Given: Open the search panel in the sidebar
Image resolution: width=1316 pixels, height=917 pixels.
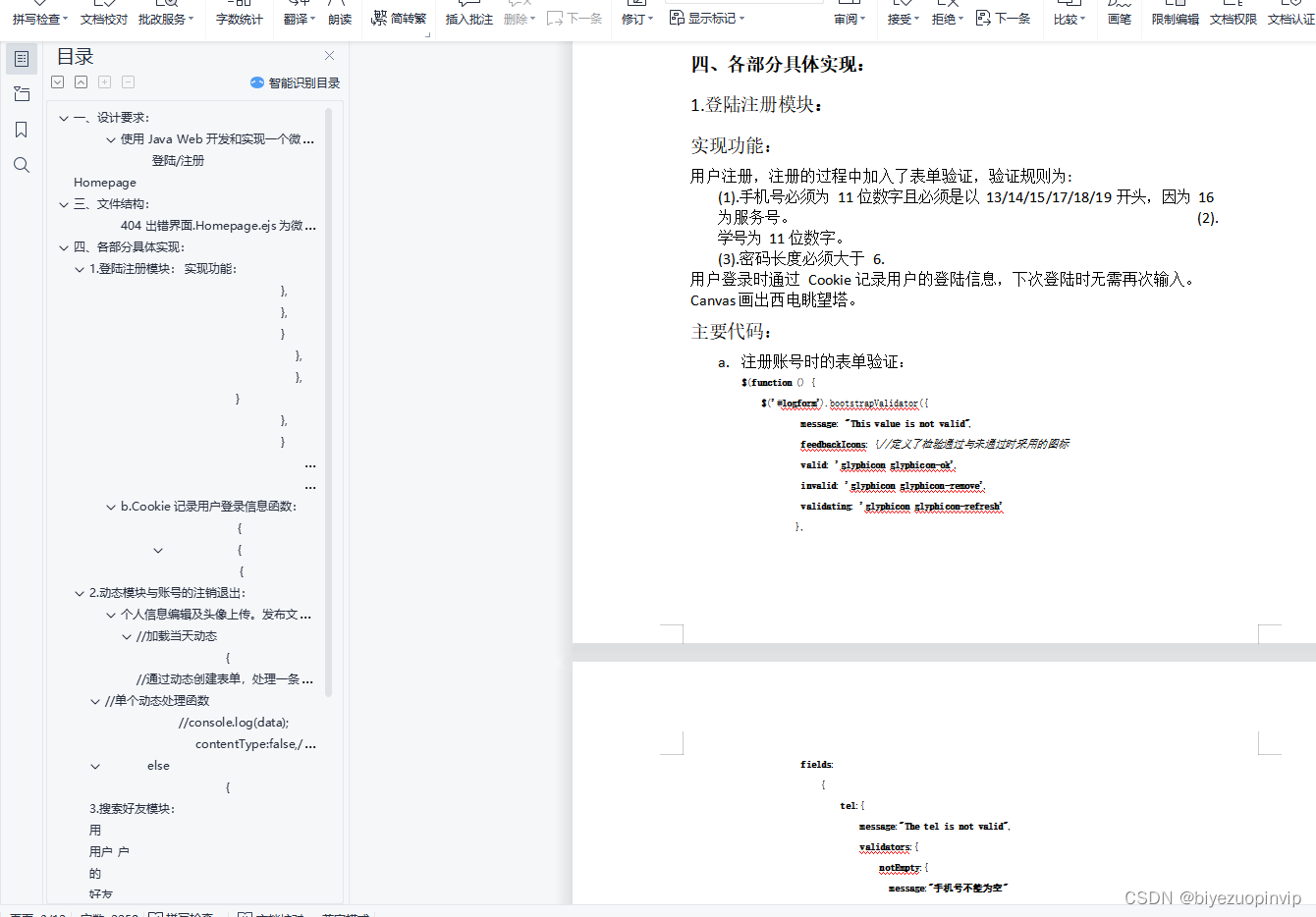Looking at the screenshot, I should (22, 165).
